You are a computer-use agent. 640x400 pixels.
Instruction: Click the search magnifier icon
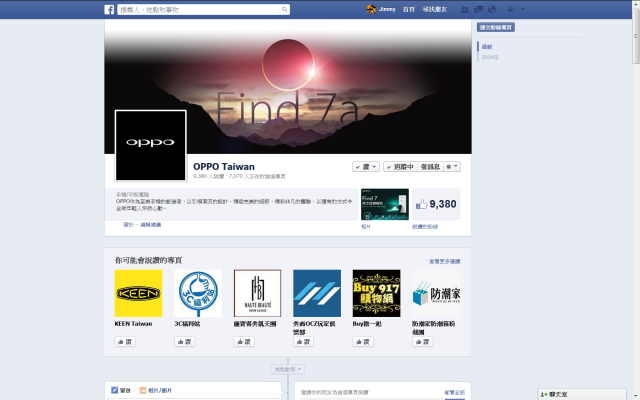tap(284, 9)
